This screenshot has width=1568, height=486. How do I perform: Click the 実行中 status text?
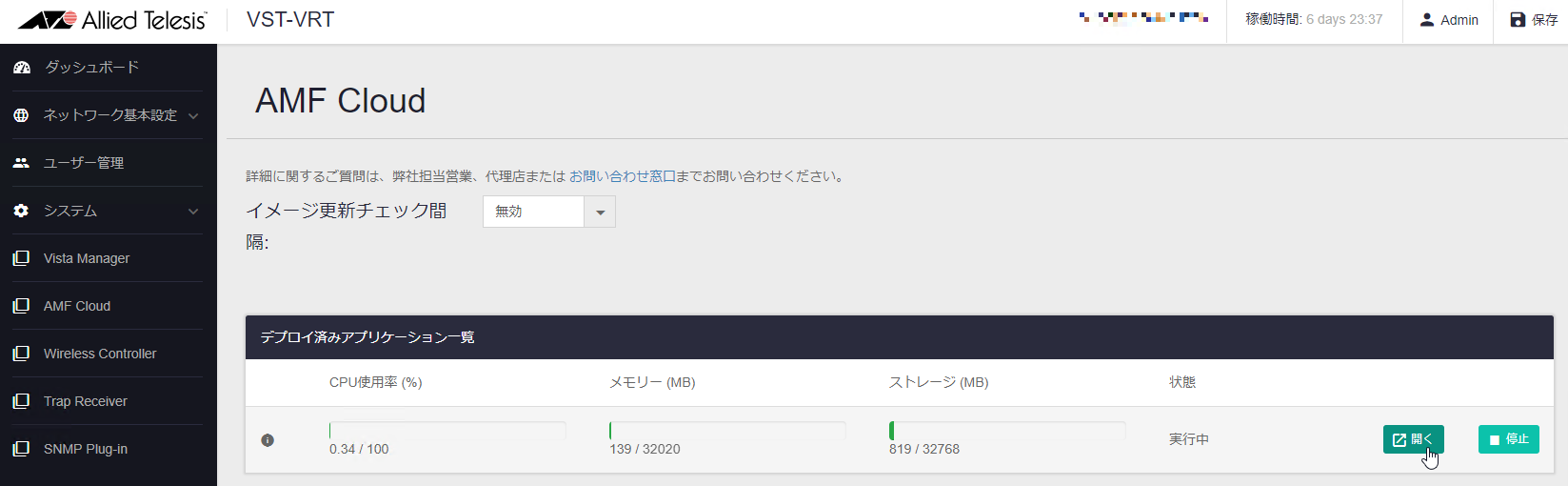1189,439
